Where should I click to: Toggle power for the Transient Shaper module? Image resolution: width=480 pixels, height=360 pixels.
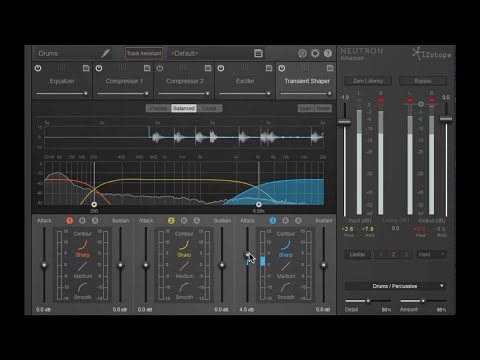(x=282, y=68)
